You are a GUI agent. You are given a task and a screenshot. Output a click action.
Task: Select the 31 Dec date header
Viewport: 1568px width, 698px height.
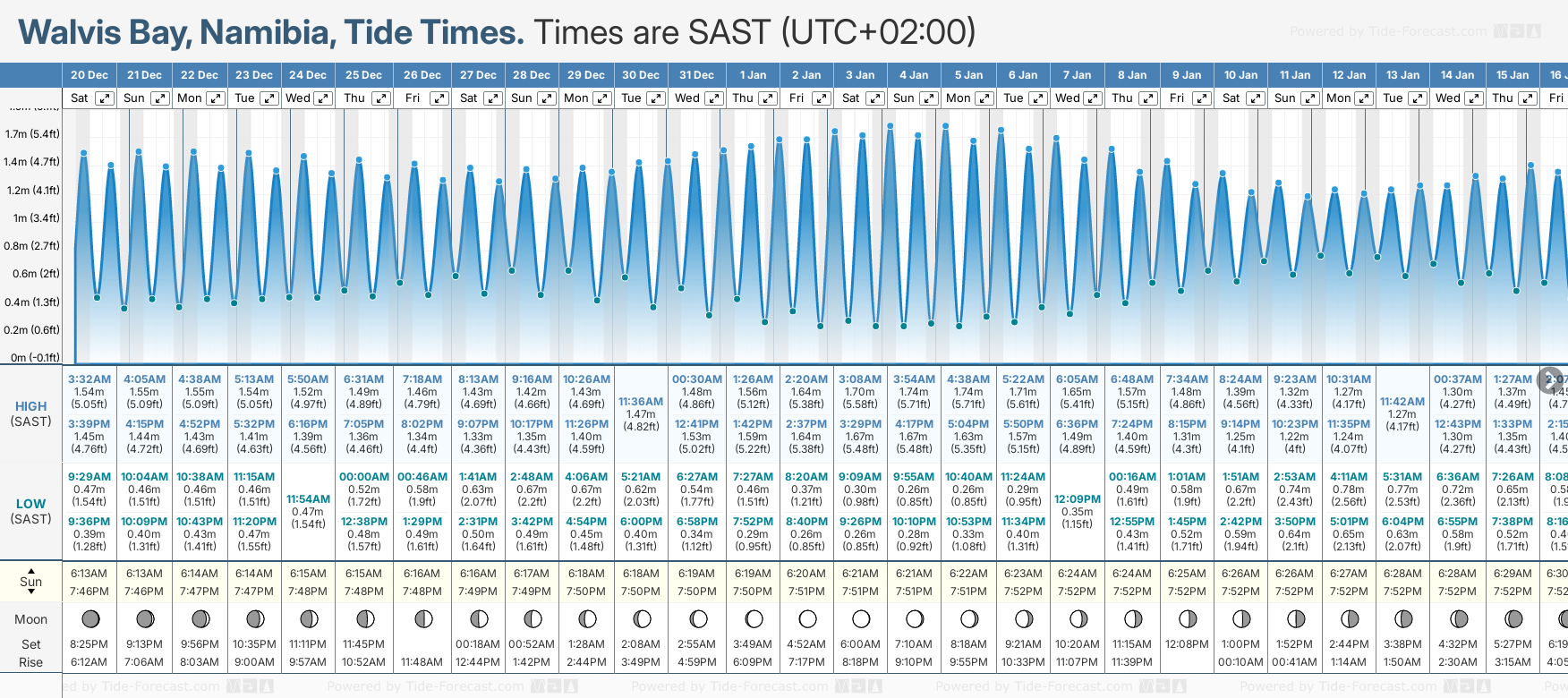[696, 75]
